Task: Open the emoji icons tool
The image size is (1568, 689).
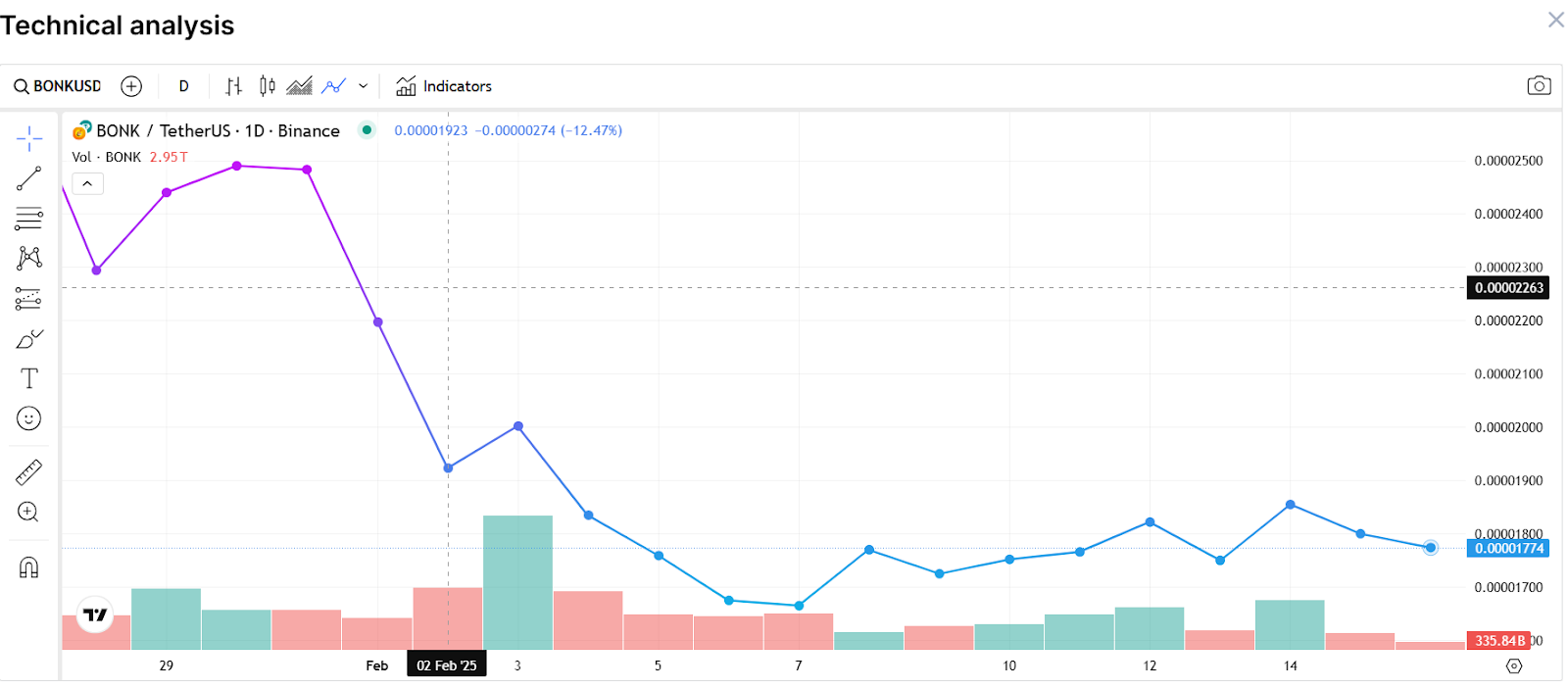Action: pyautogui.click(x=29, y=418)
